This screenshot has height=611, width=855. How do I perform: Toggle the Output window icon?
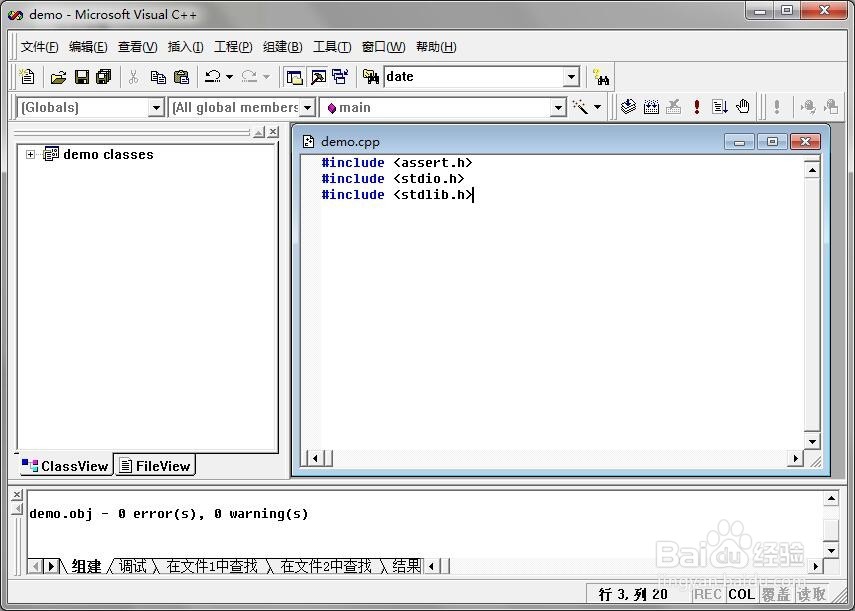coord(318,77)
